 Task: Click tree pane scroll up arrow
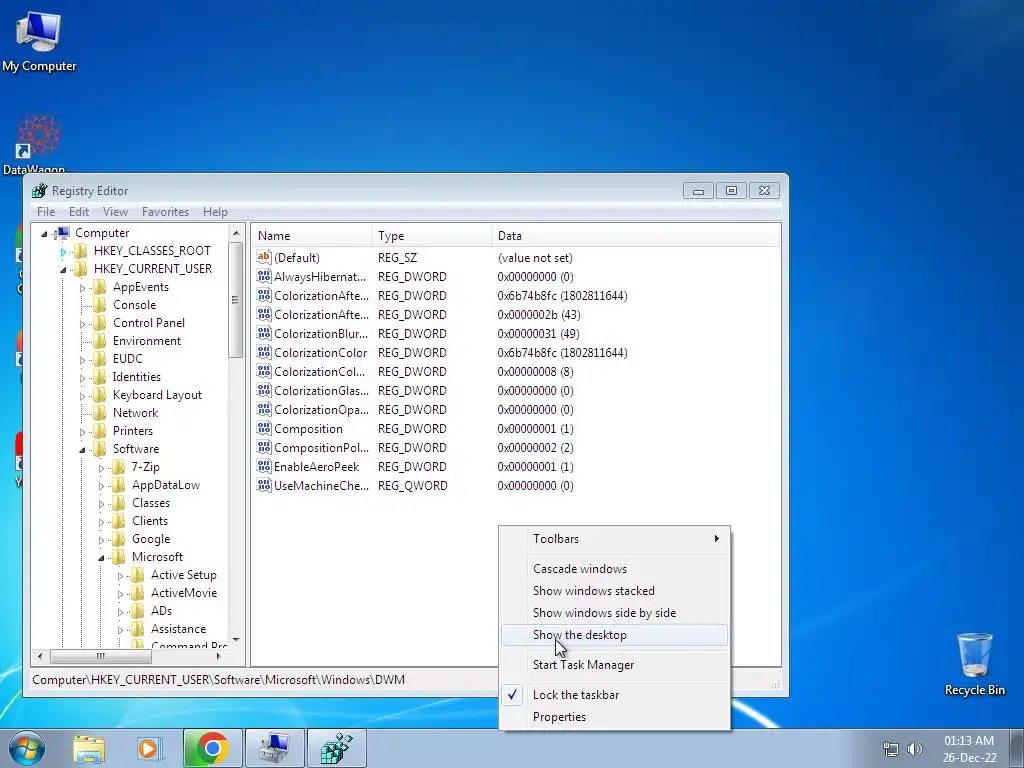point(236,232)
